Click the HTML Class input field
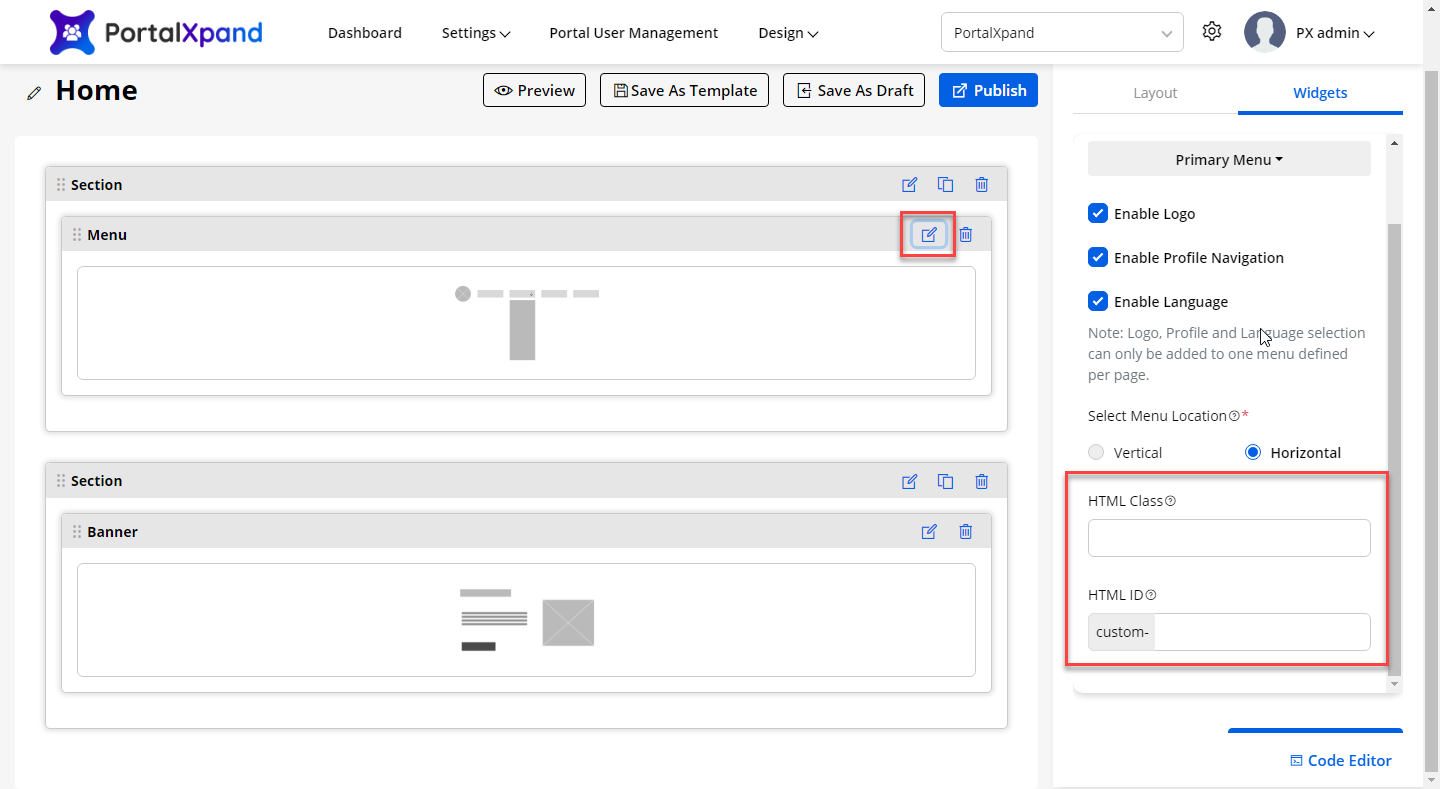Screen dimensions: 1440x789 (x=1229, y=538)
